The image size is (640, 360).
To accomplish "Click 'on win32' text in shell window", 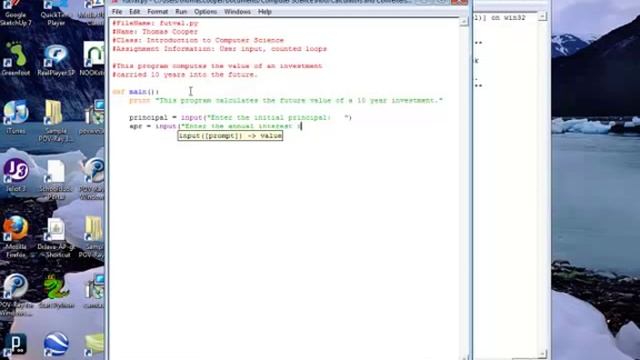I will [x=507, y=18].
